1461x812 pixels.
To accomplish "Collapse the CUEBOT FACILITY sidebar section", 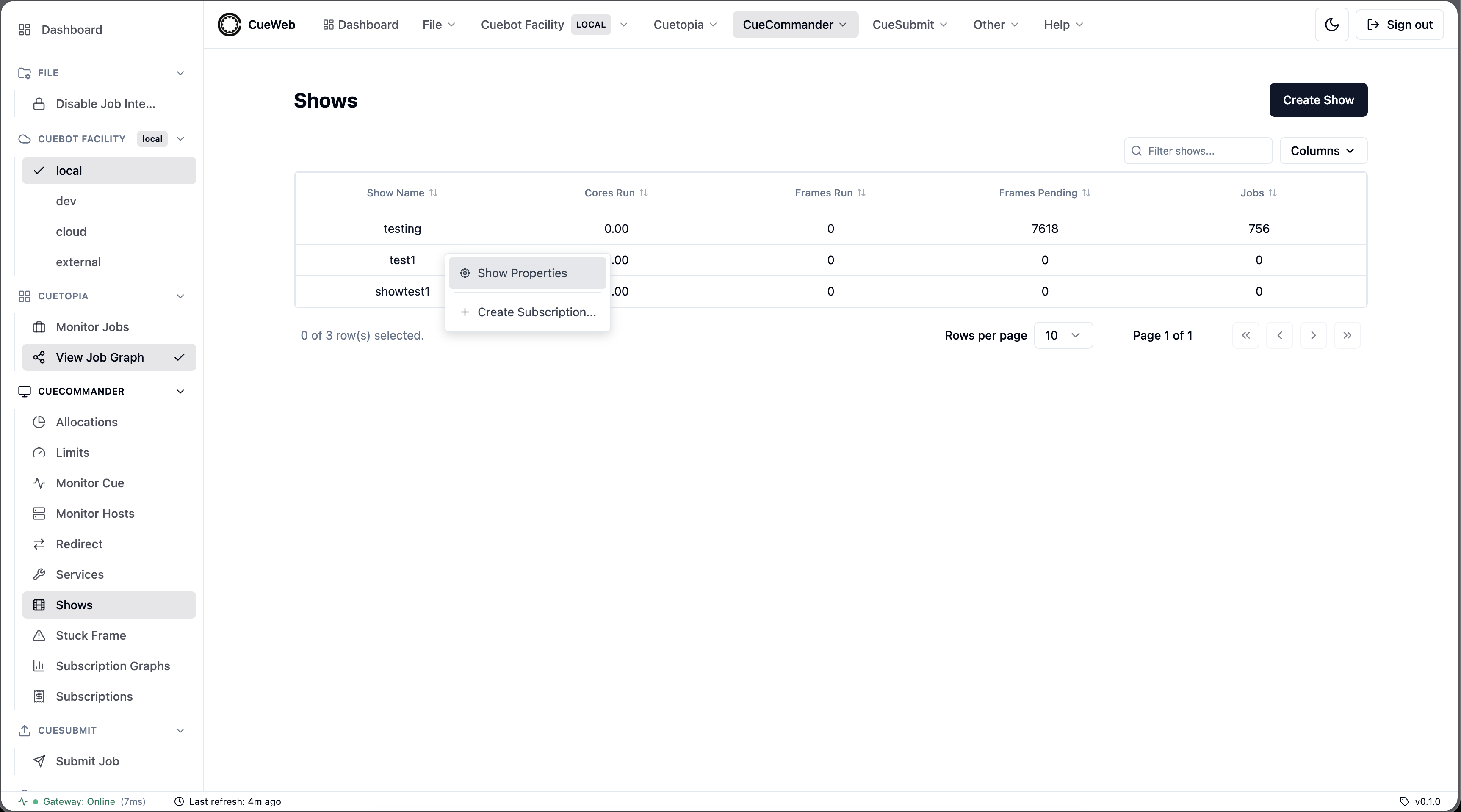I will [x=180, y=139].
